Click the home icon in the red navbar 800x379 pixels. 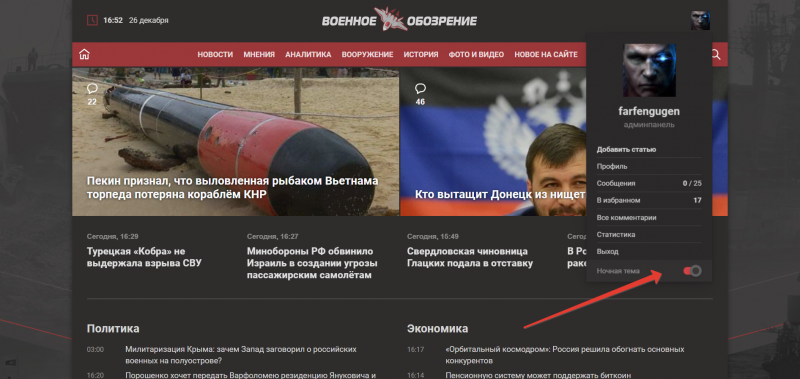click(x=84, y=55)
